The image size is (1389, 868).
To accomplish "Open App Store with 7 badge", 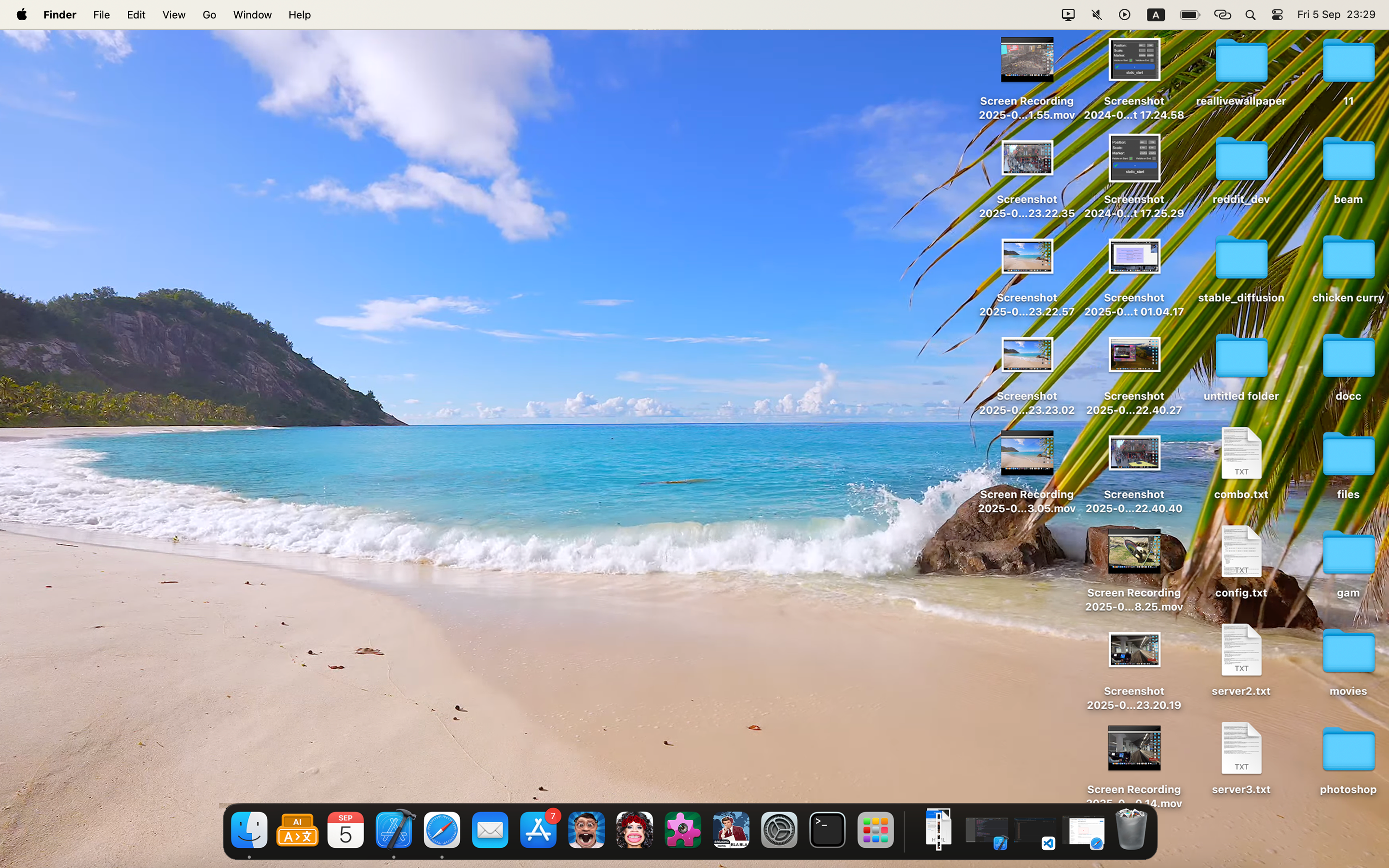I will pyautogui.click(x=538, y=830).
